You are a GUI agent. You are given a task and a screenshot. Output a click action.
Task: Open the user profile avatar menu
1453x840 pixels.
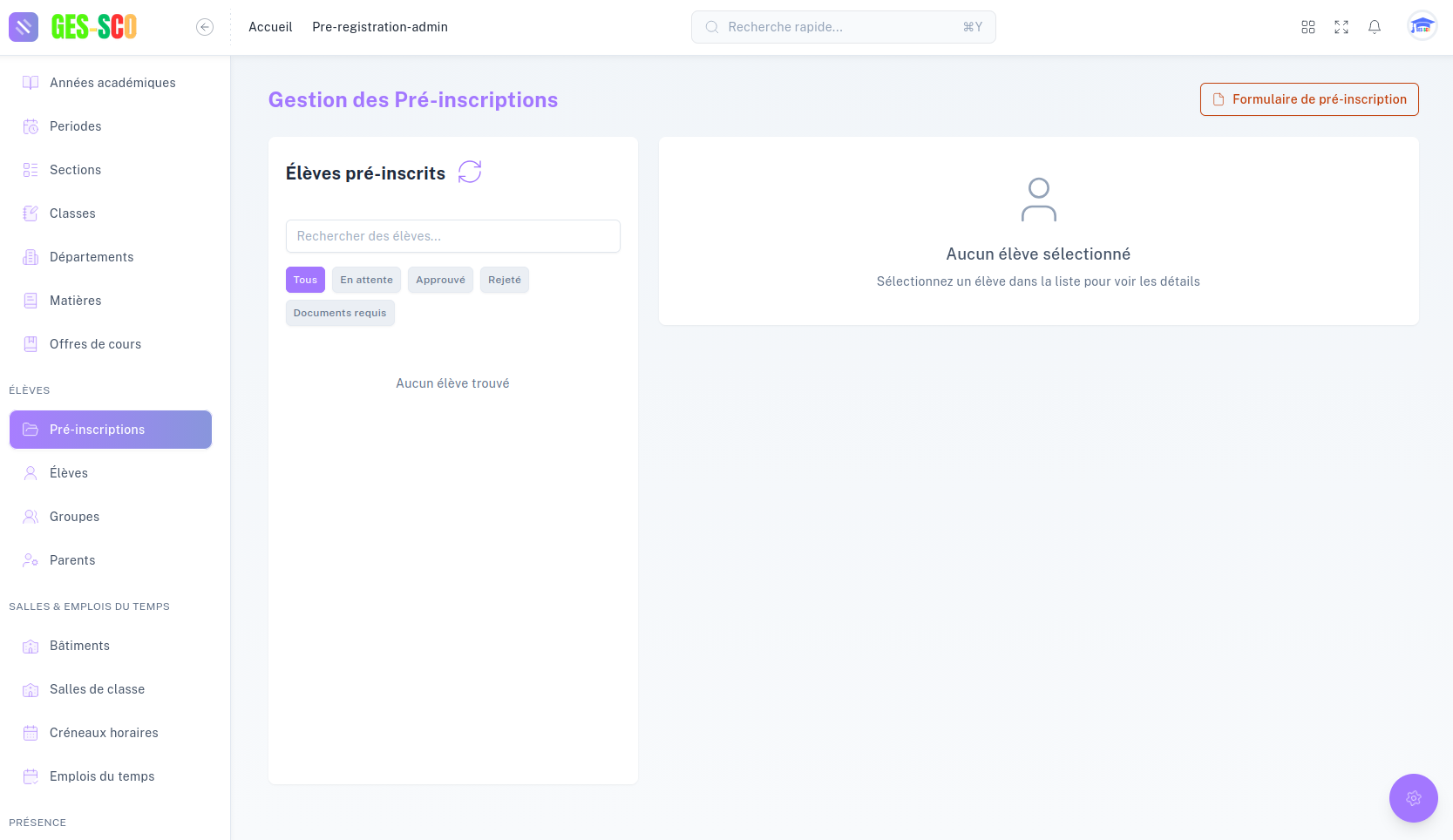[1422, 27]
